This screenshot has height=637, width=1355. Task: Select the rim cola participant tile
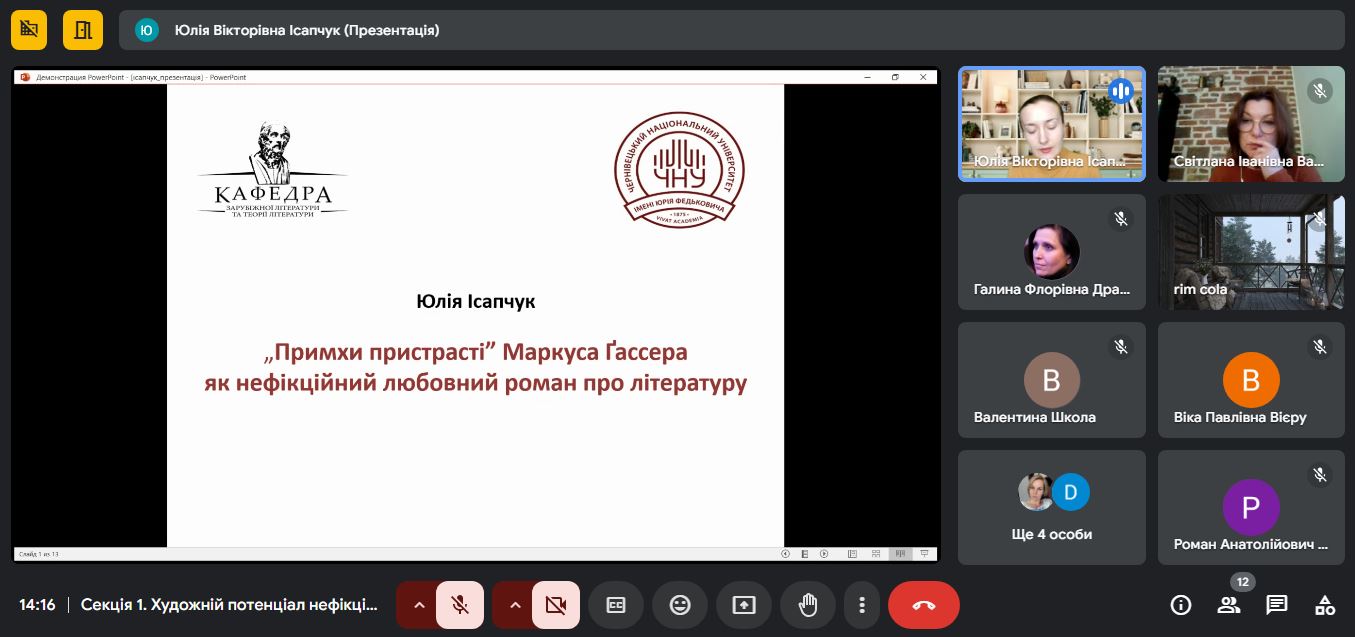1251,251
